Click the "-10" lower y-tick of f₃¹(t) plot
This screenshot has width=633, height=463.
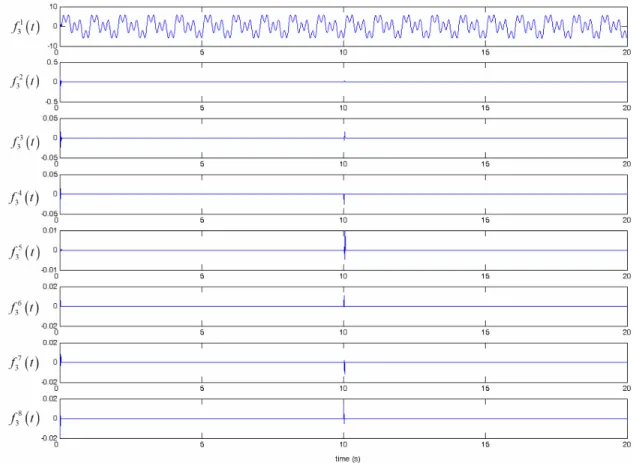53,46
